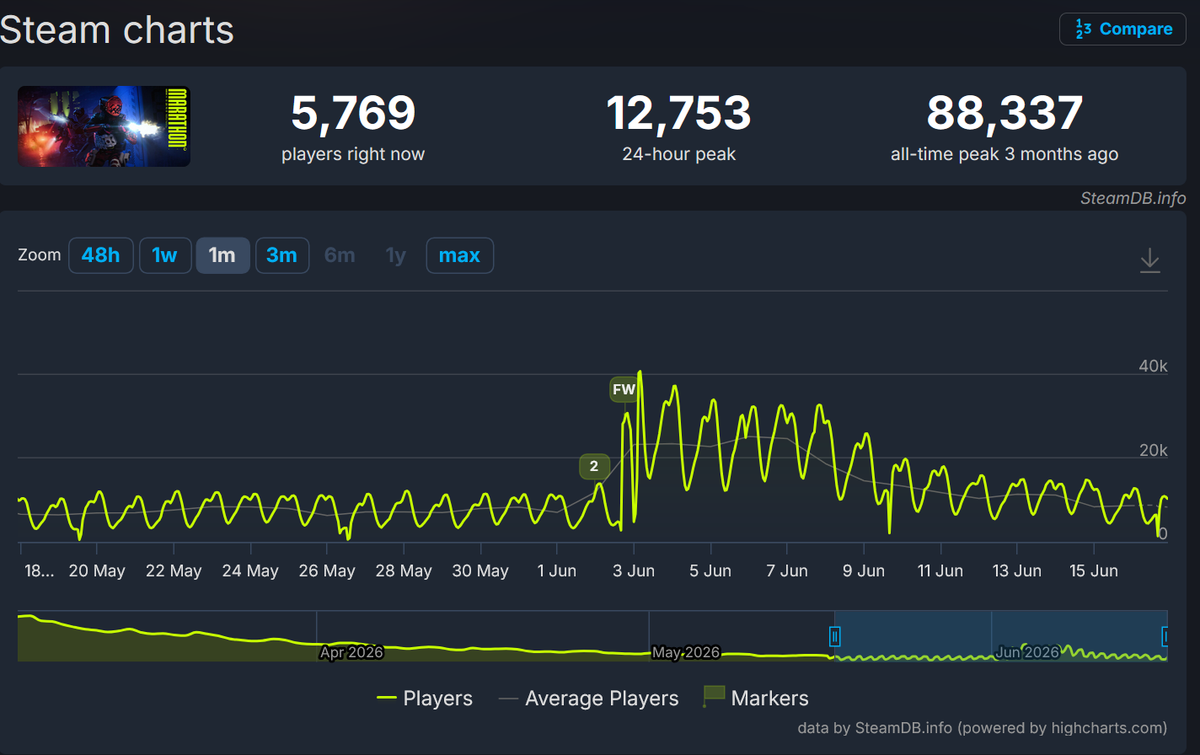Click the 9 Jun axis label

[864, 571]
